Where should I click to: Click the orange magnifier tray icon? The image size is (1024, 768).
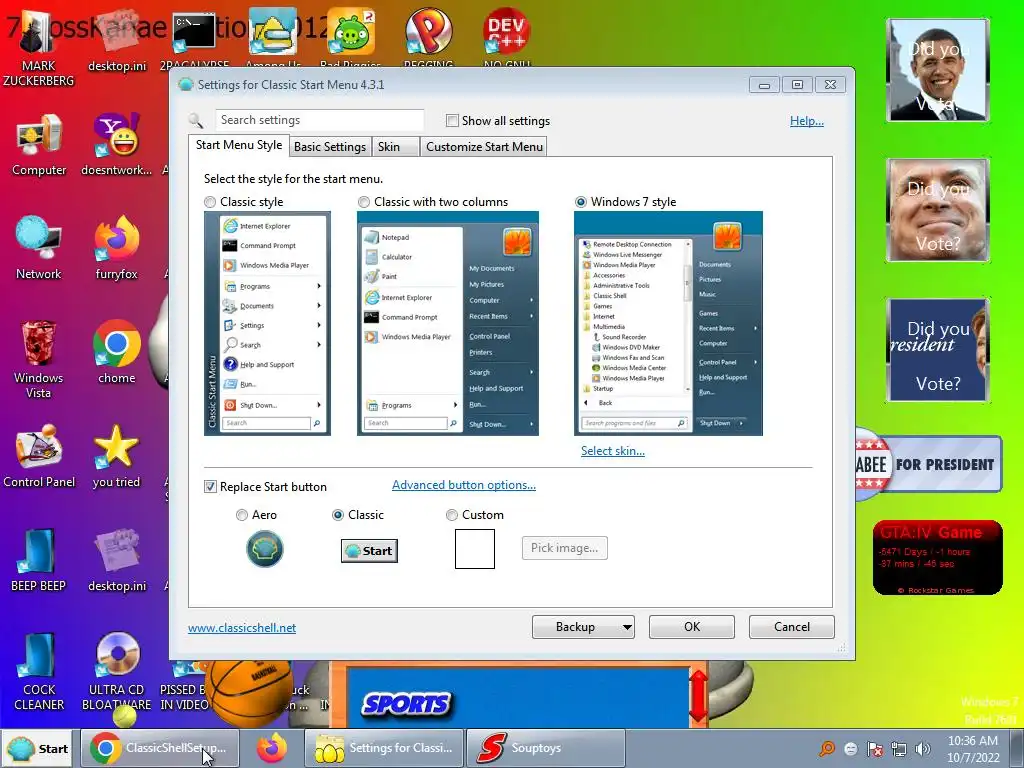827,748
